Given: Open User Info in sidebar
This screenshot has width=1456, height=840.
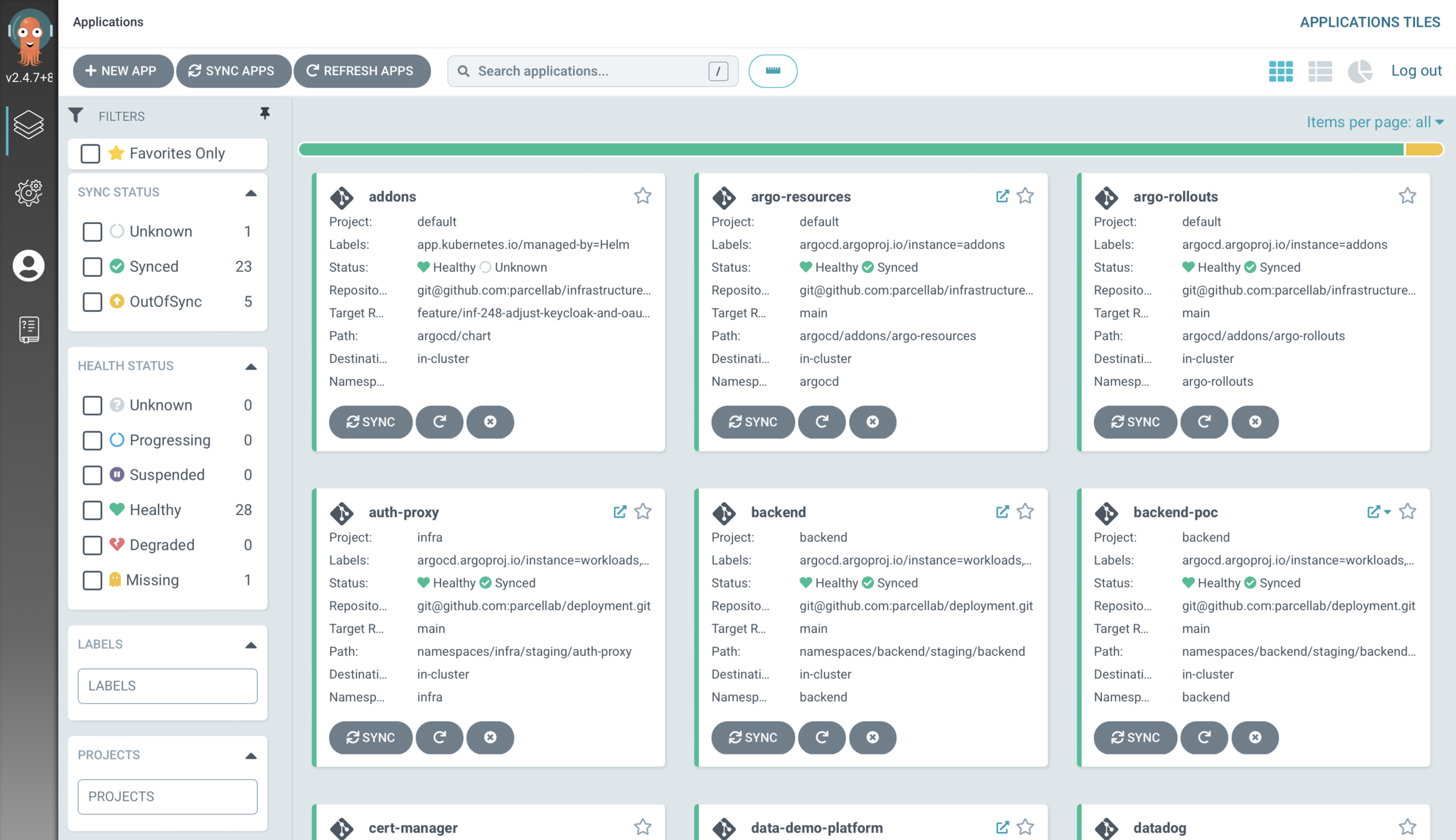Looking at the screenshot, I should coord(29,266).
